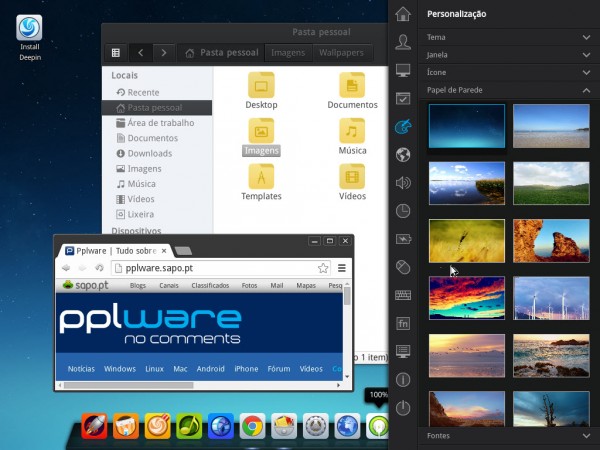This screenshot has width=600, height=450.
Task: Toggle file manager icon view button
Action: point(116,53)
